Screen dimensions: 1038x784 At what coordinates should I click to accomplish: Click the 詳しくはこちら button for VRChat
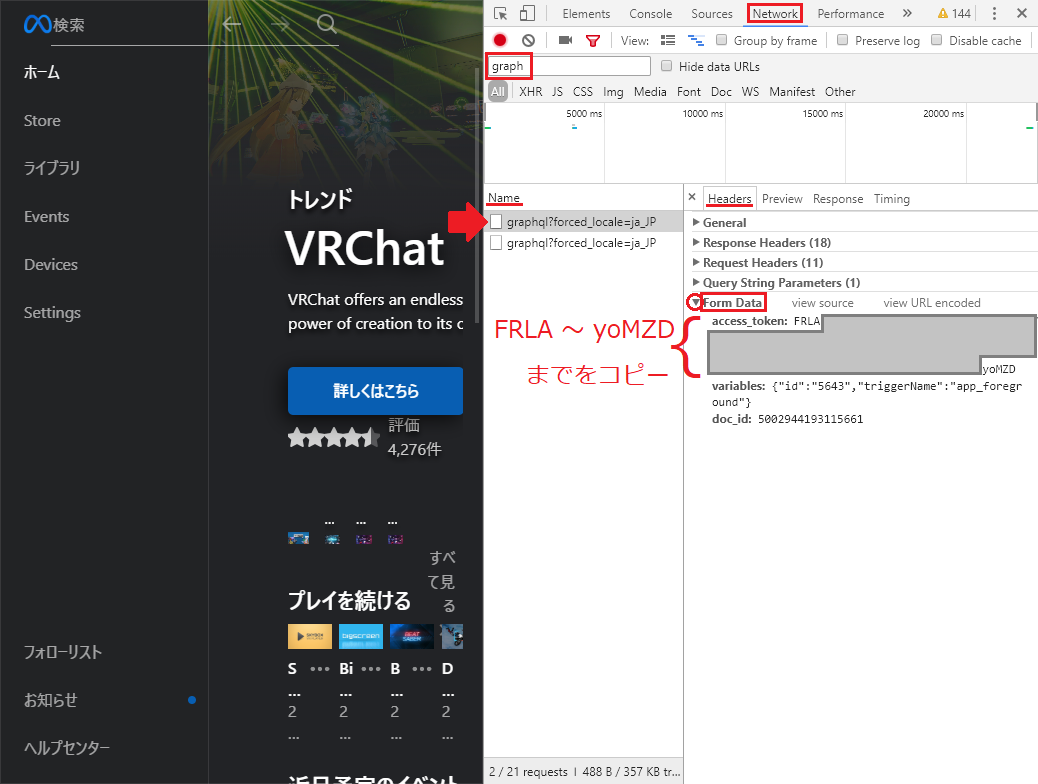tap(375, 391)
